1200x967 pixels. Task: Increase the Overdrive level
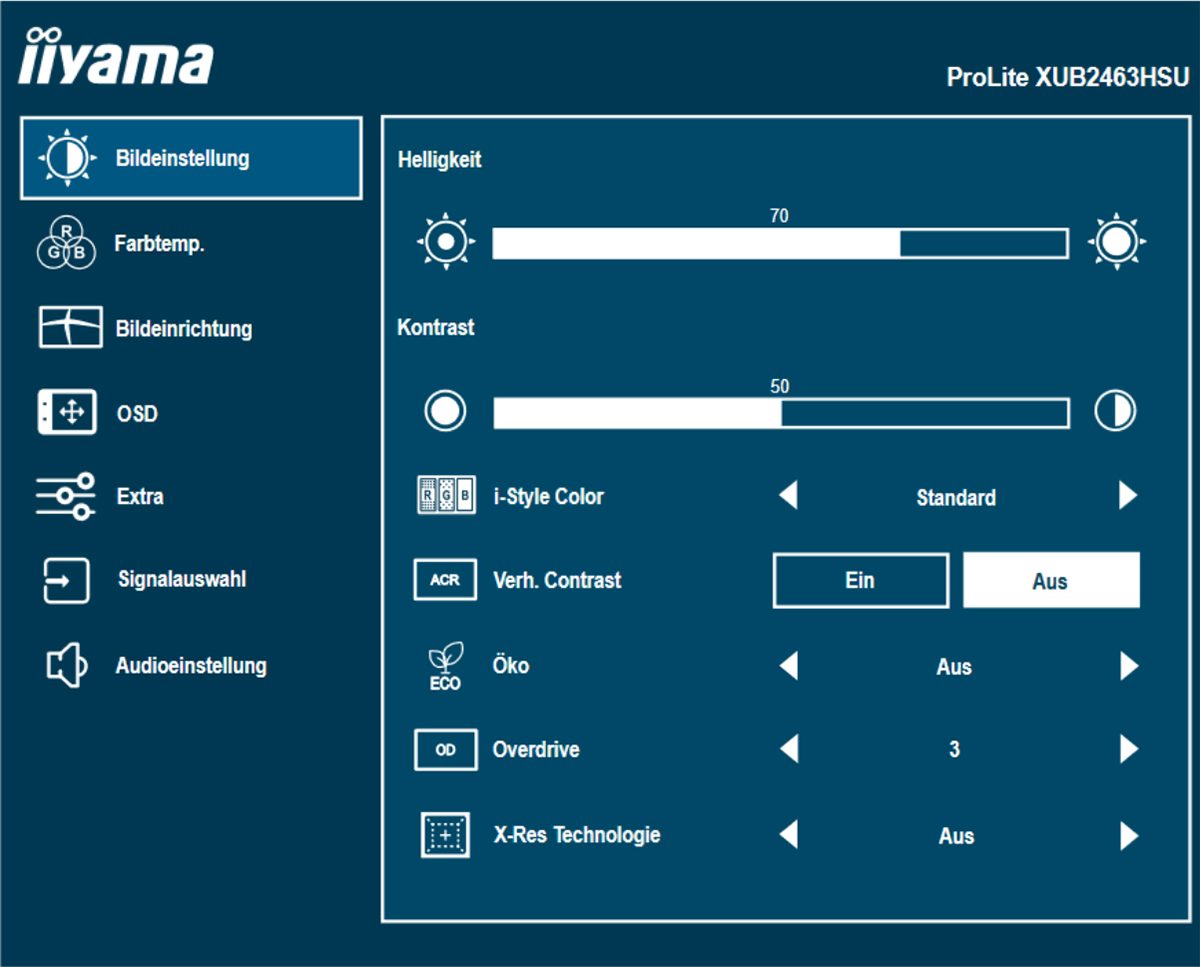(1129, 749)
